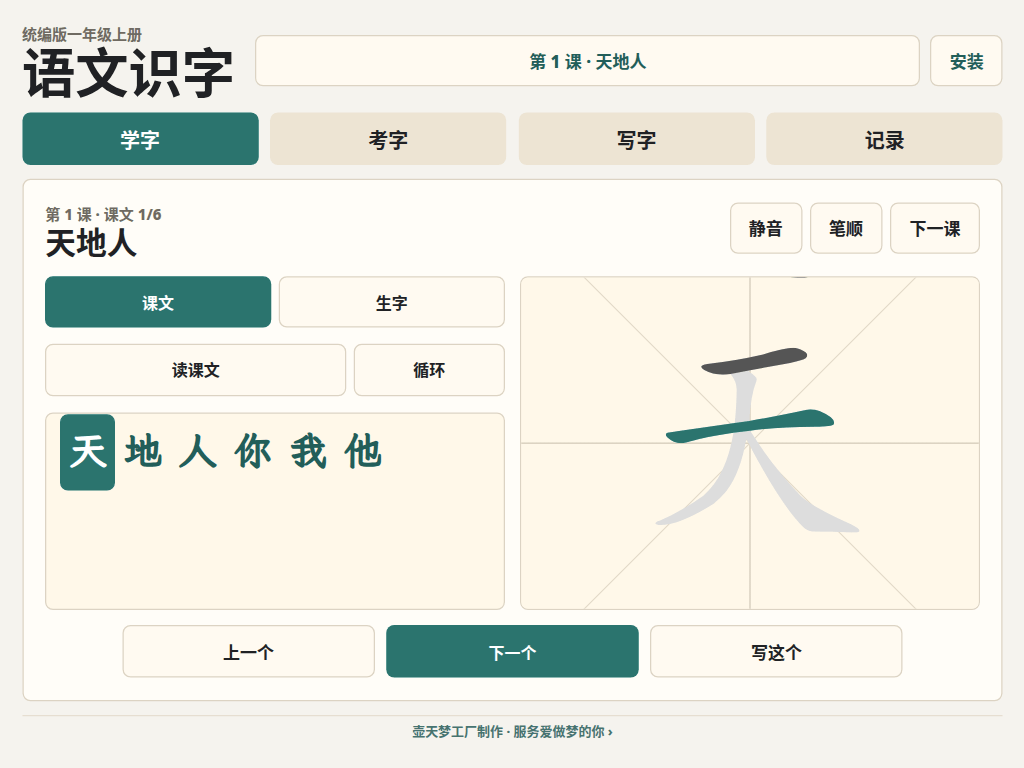Click the 下一个 next button
This screenshot has width=1024, height=768.
[x=512, y=651]
